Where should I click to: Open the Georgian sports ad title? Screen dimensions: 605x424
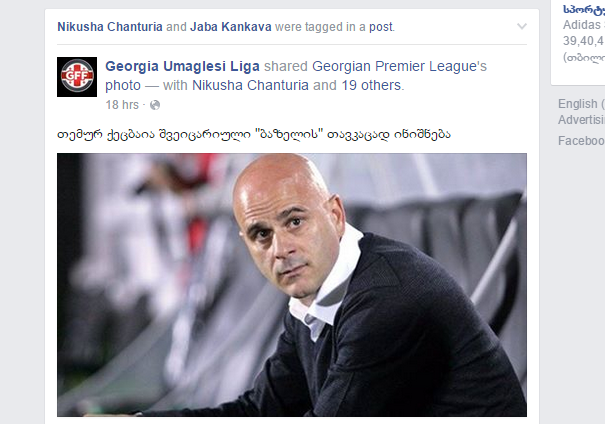[584, 10]
